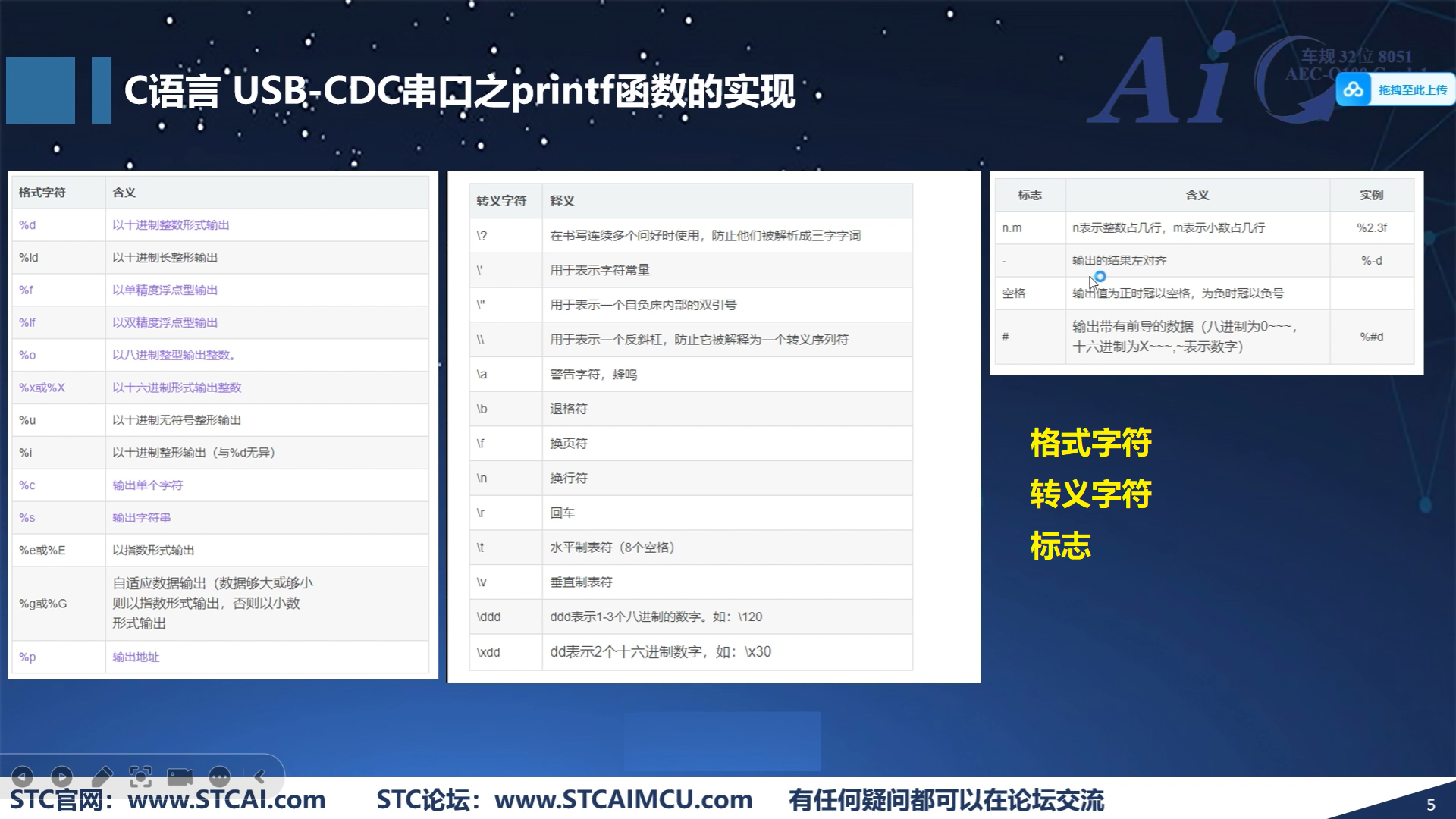Viewport: 1456px width, 819px height.
Task: Click the www.STCAI.com website address
Action: pos(226,800)
